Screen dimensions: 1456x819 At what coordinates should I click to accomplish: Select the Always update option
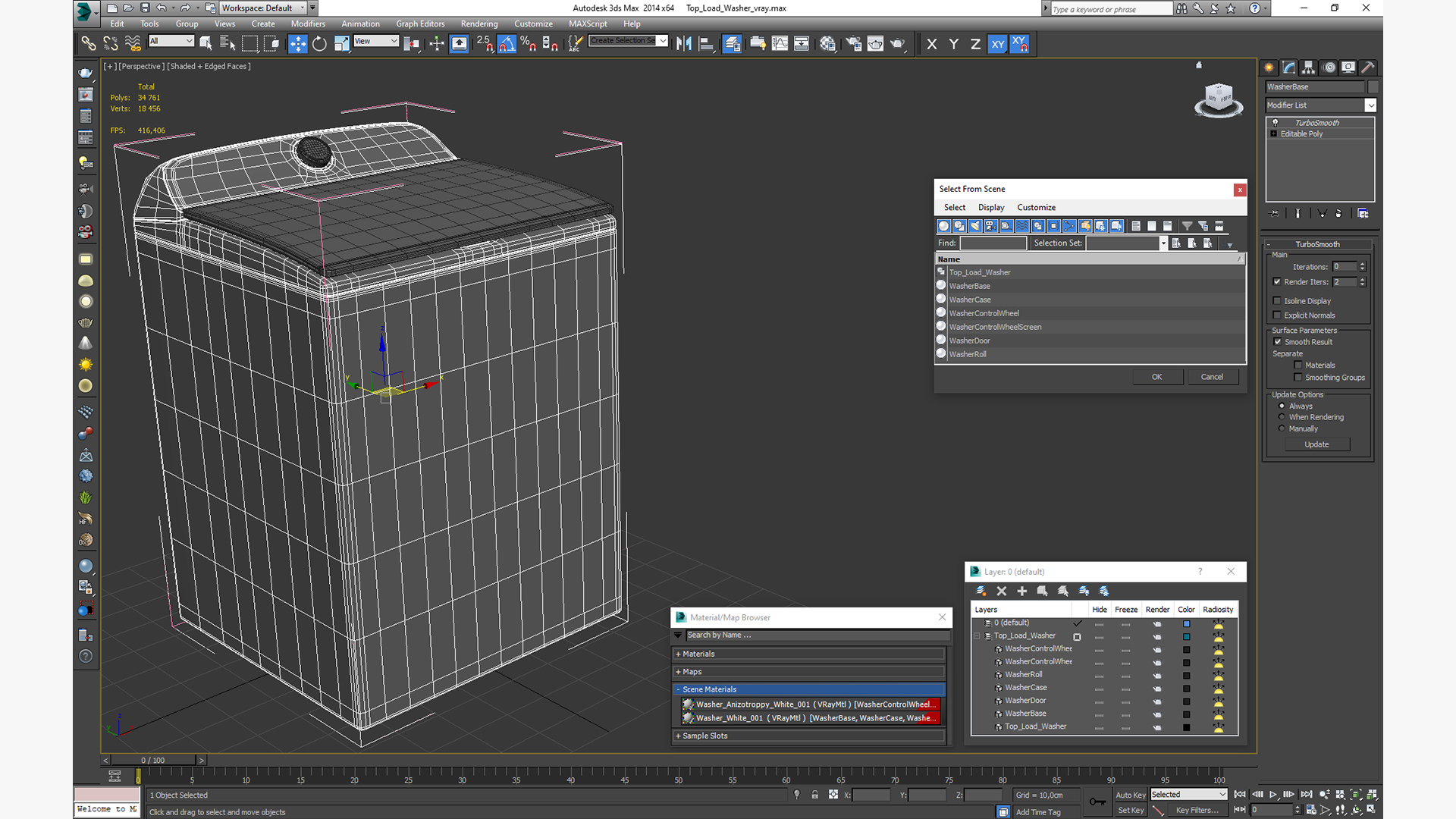pyautogui.click(x=1282, y=406)
